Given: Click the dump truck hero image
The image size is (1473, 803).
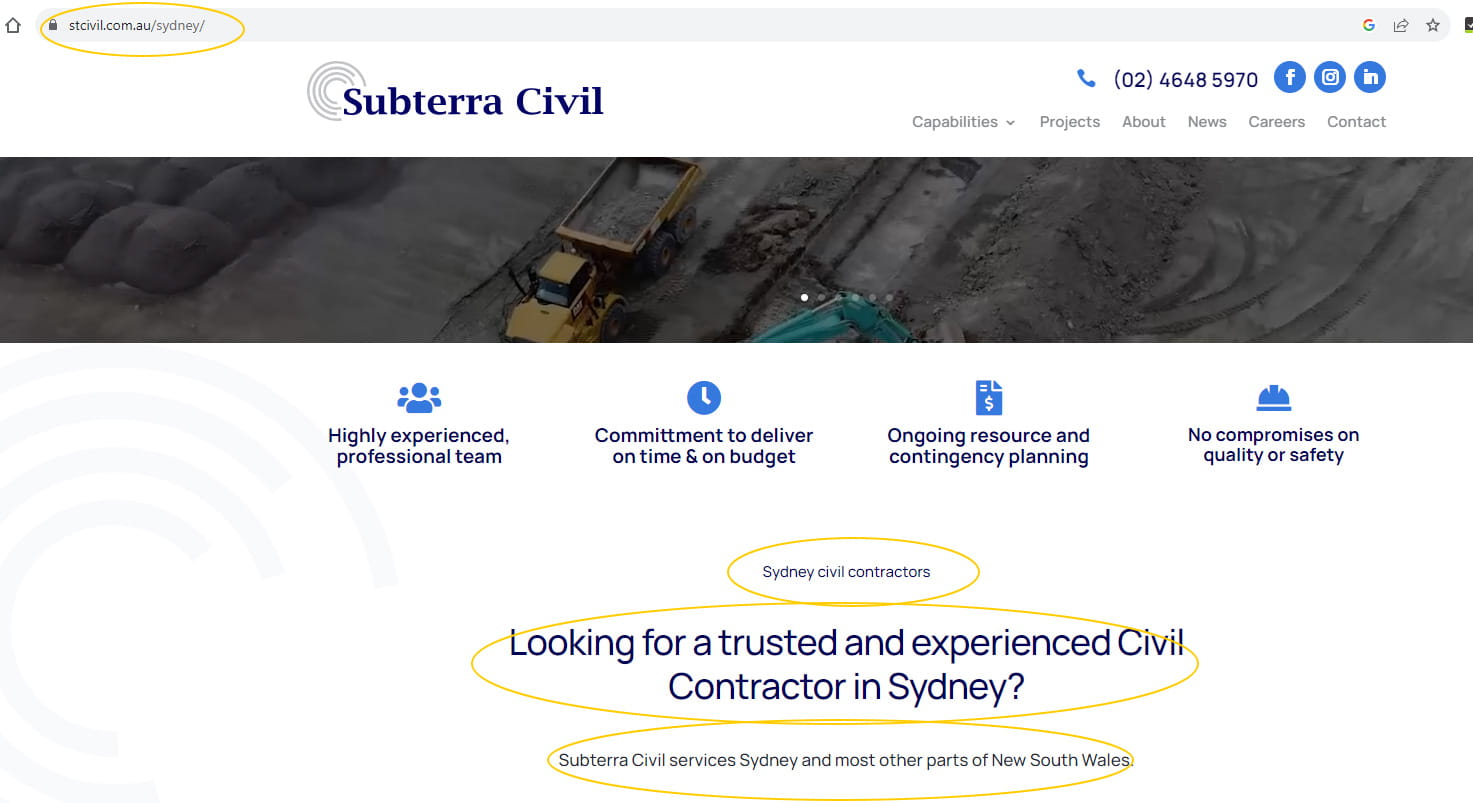Looking at the screenshot, I should pyautogui.click(x=736, y=250).
